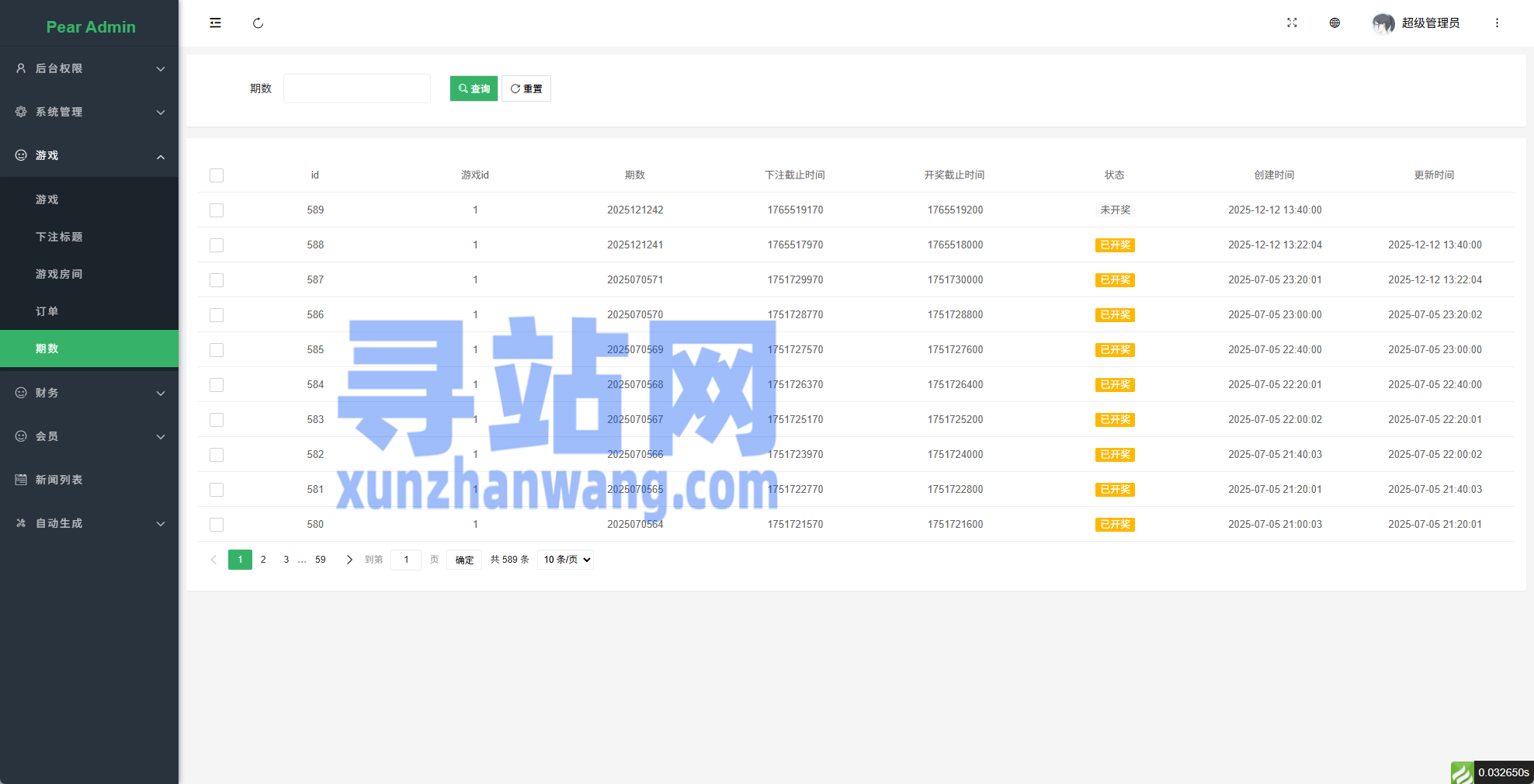
Task: Go to page 2 in pagination
Action: pos(263,560)
